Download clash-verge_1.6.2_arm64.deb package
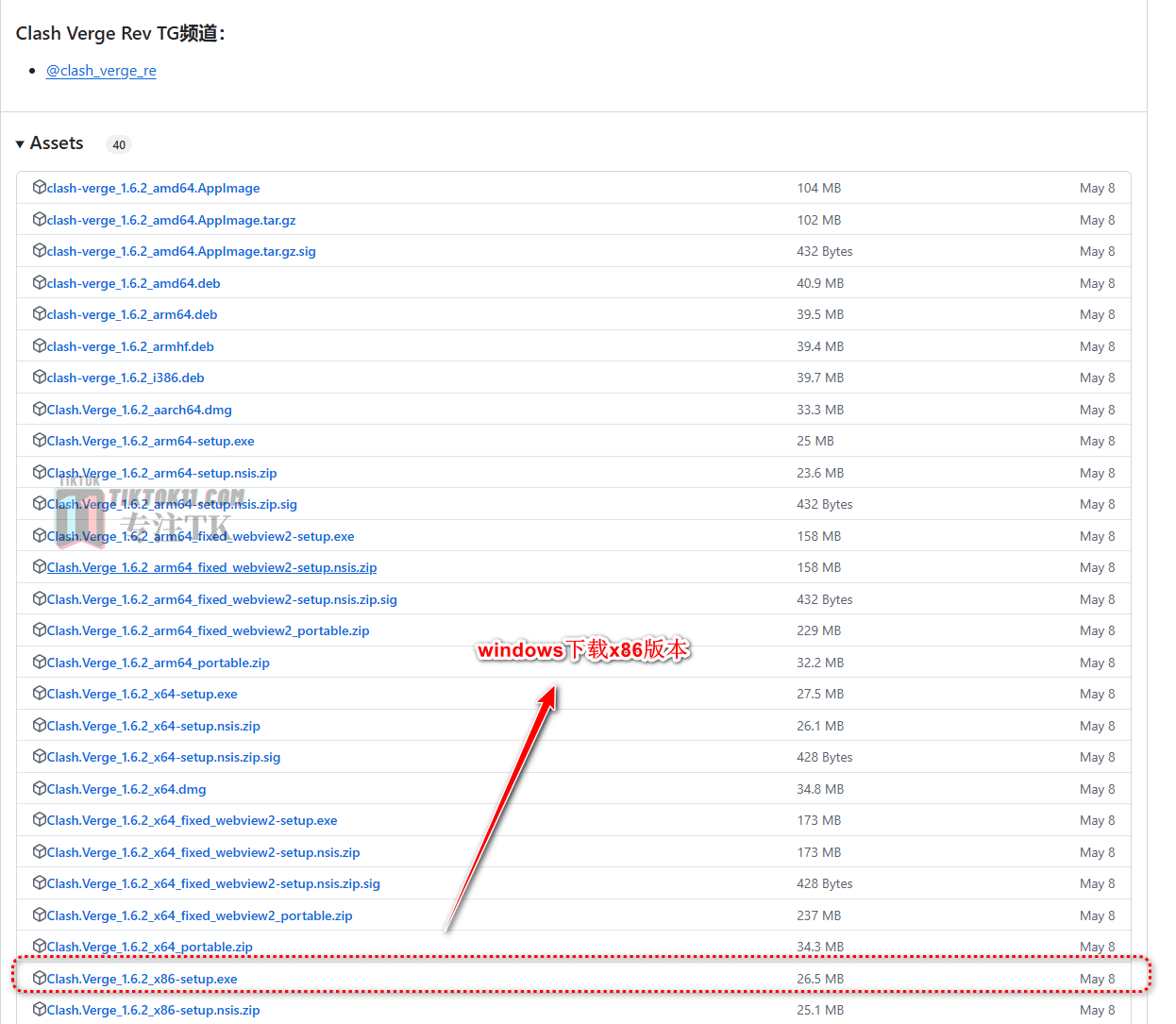1176x1024 pixels. 132,315
